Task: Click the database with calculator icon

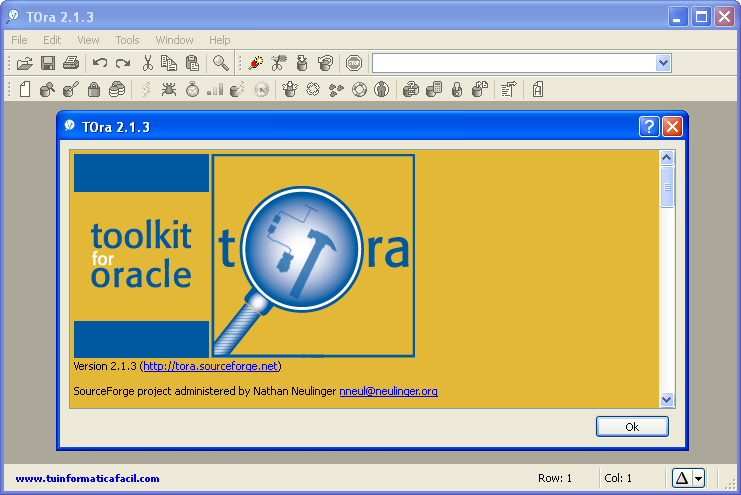Action: [x=434, y=89]
